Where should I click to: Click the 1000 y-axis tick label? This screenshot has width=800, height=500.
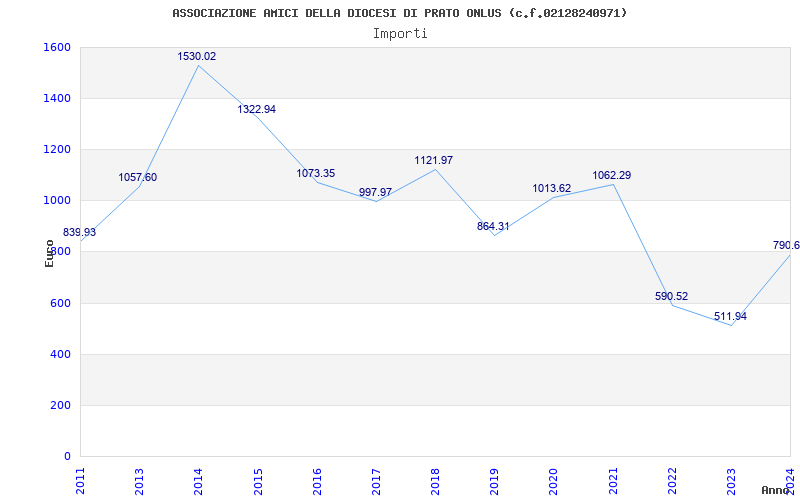[57, 201]
